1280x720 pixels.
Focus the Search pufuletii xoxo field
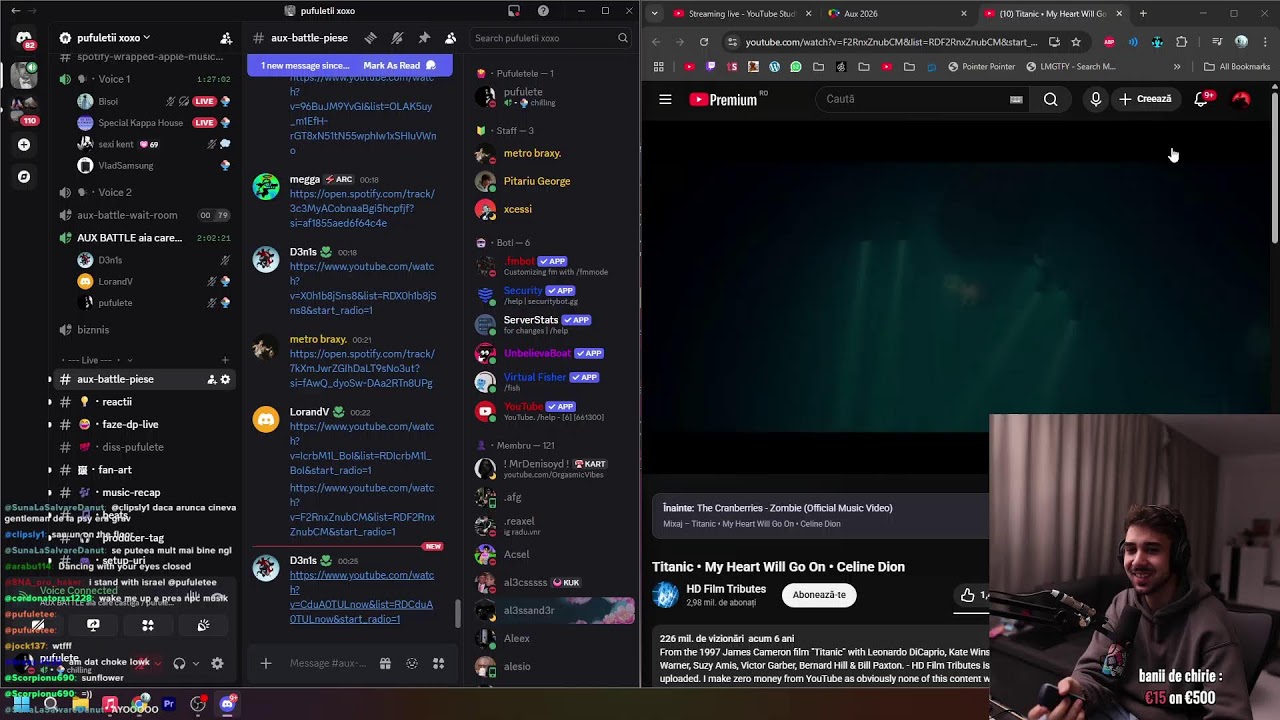(x=551, y=38)
